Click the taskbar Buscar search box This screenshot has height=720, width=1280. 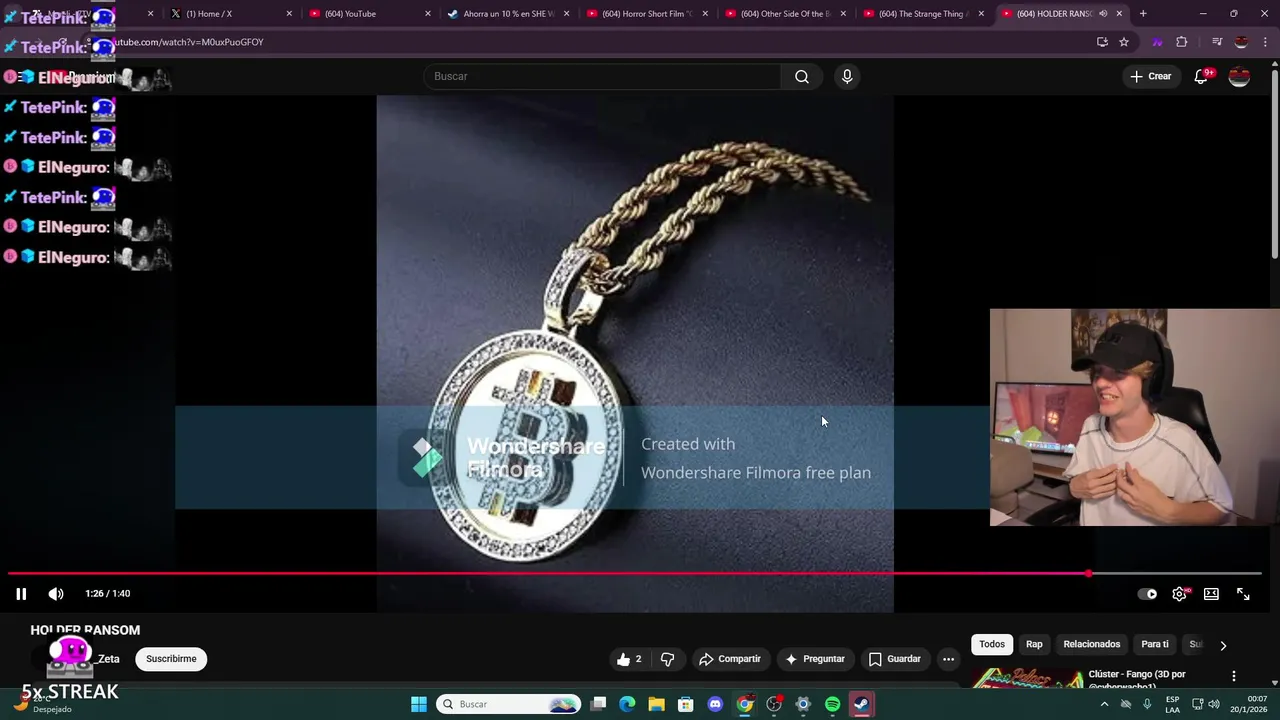pyautogui.click(x=510, y=704)
